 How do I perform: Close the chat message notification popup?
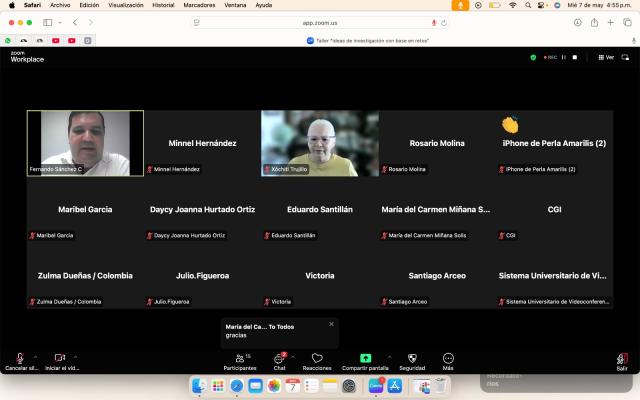[331, 324]
